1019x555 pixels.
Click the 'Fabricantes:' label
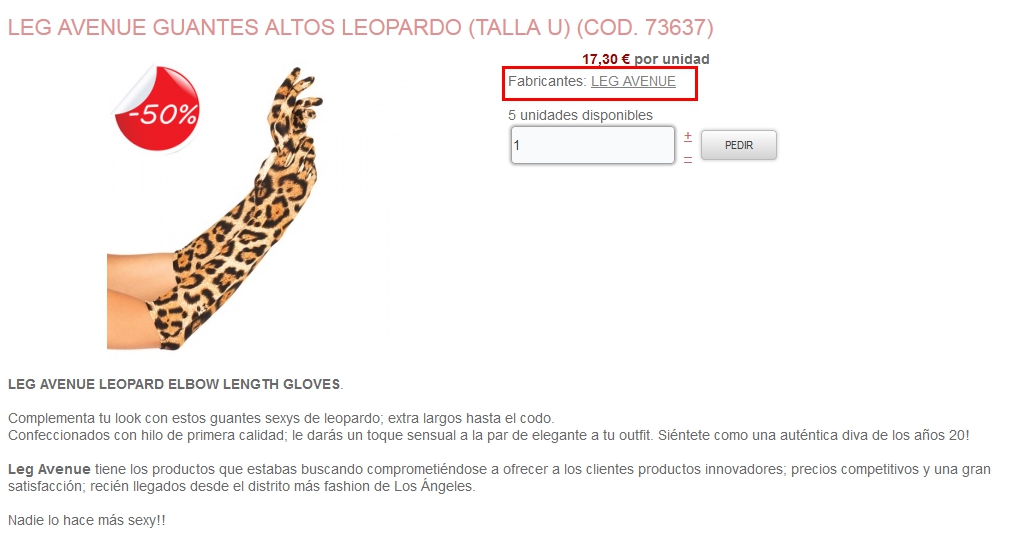547,81
